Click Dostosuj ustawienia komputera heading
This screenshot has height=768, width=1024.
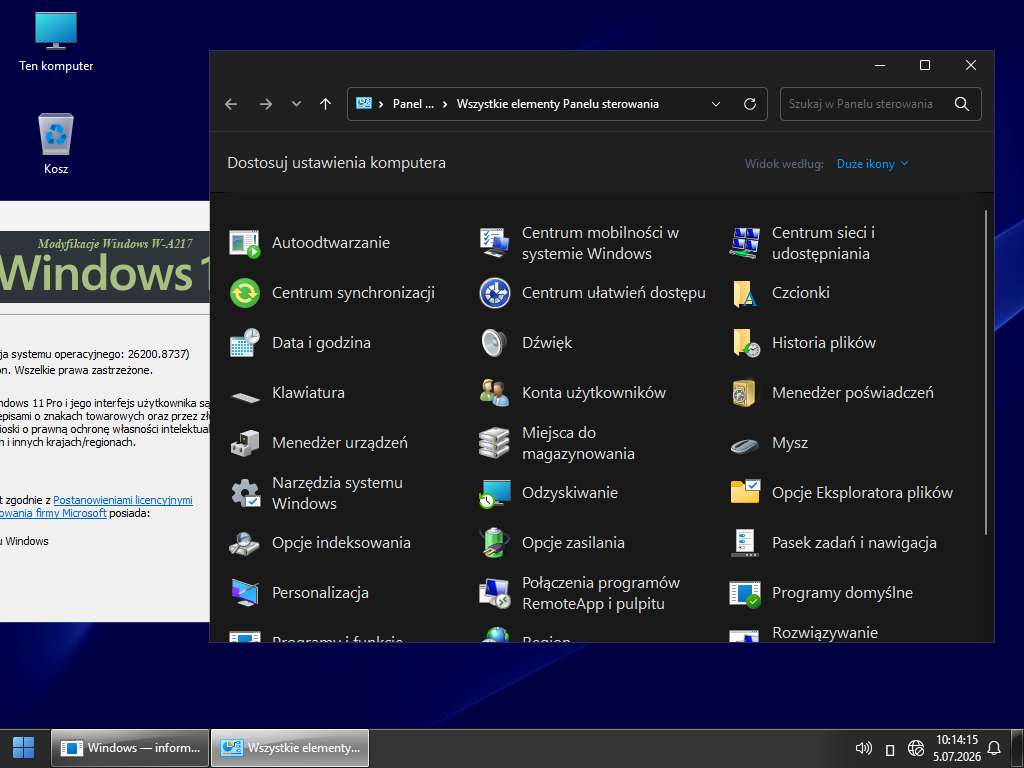coord(336,163)
